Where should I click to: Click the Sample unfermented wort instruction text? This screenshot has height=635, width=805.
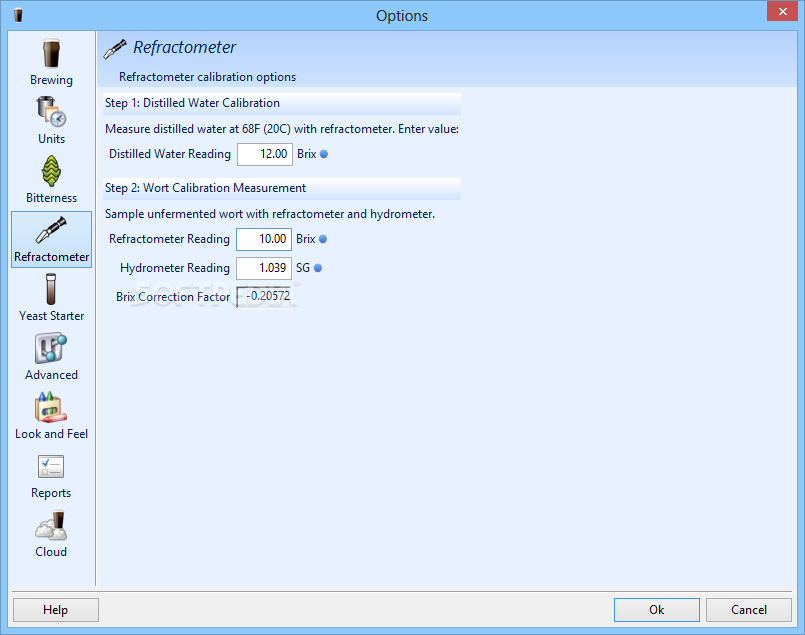click(270, 214)
